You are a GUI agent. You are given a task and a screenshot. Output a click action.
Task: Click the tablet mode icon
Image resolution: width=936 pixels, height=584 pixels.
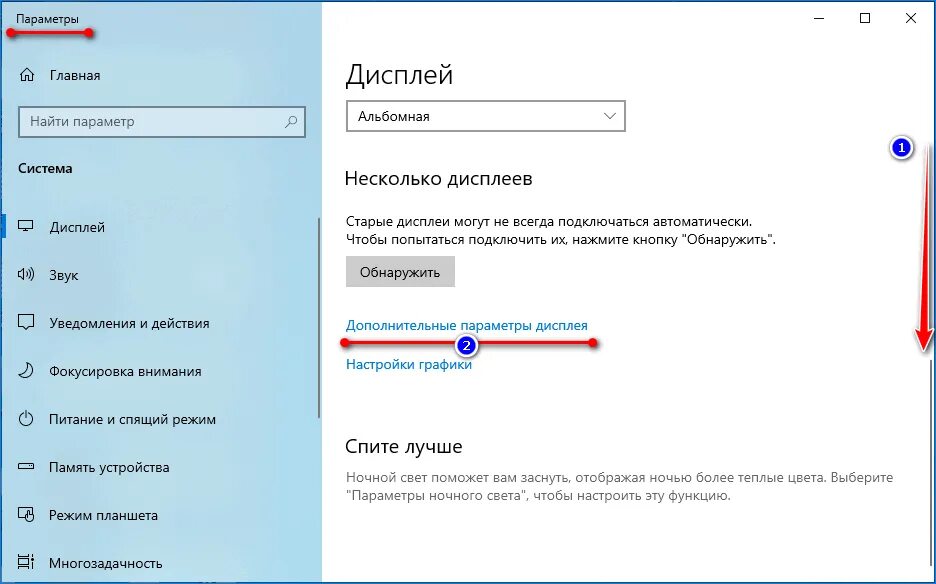pyautogui.click(x=26, y=515)
